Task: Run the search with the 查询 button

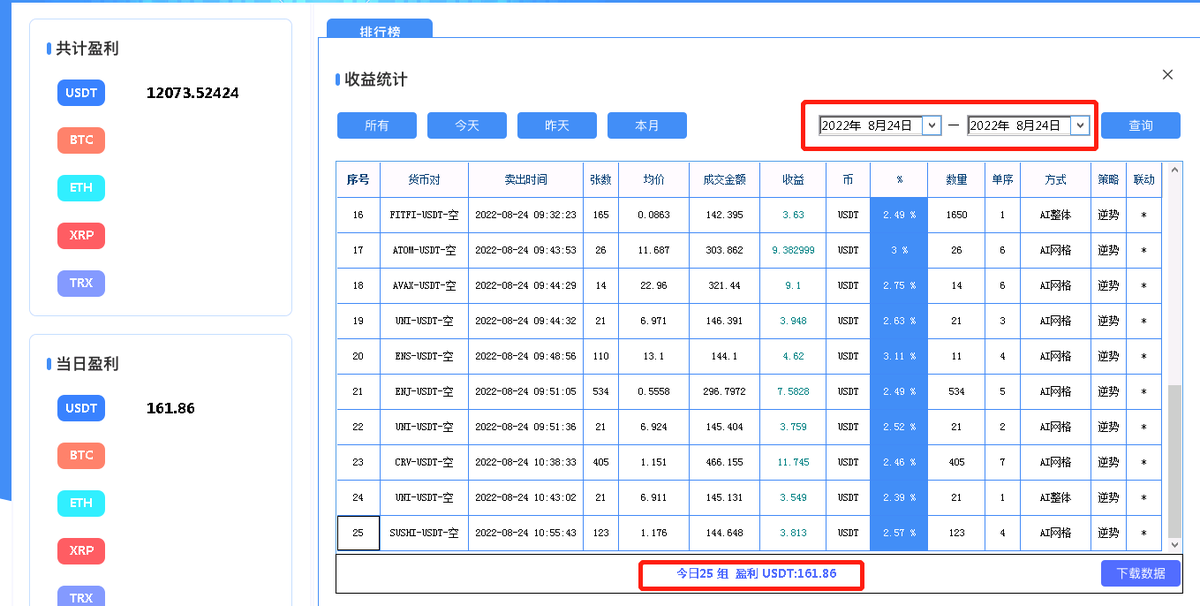Action: click(1141, 125)
